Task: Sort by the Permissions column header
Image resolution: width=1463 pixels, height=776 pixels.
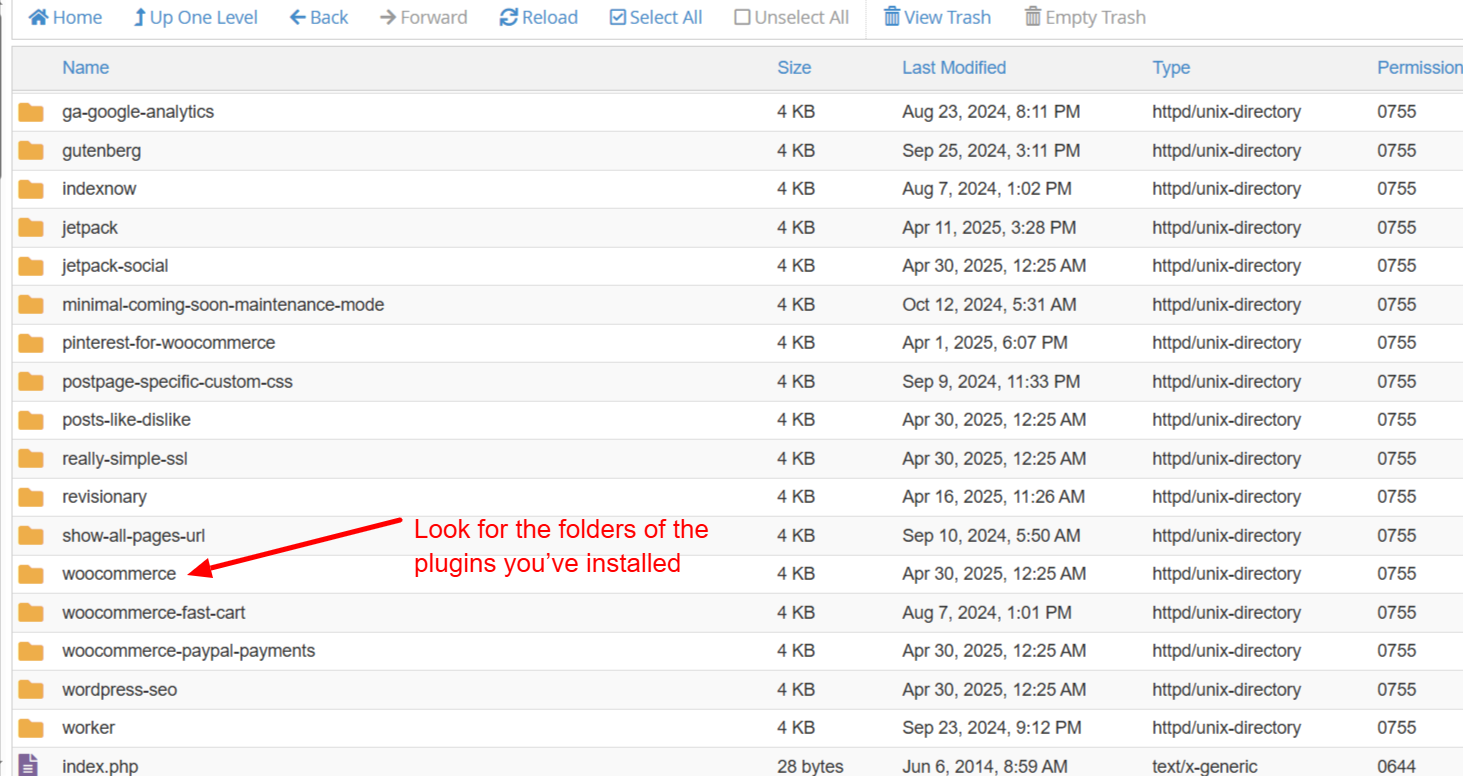Action: (1420, 67)
